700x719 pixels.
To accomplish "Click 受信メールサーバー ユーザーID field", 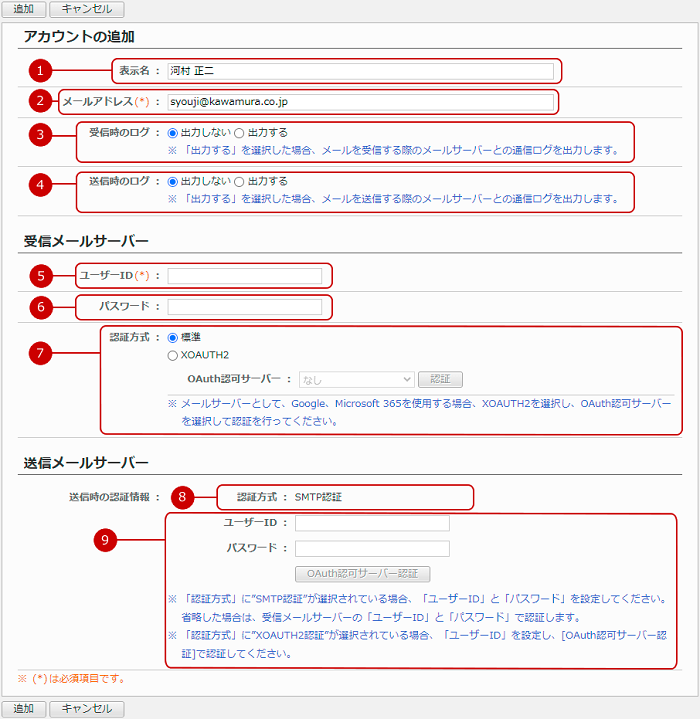I will pos(244,276).
